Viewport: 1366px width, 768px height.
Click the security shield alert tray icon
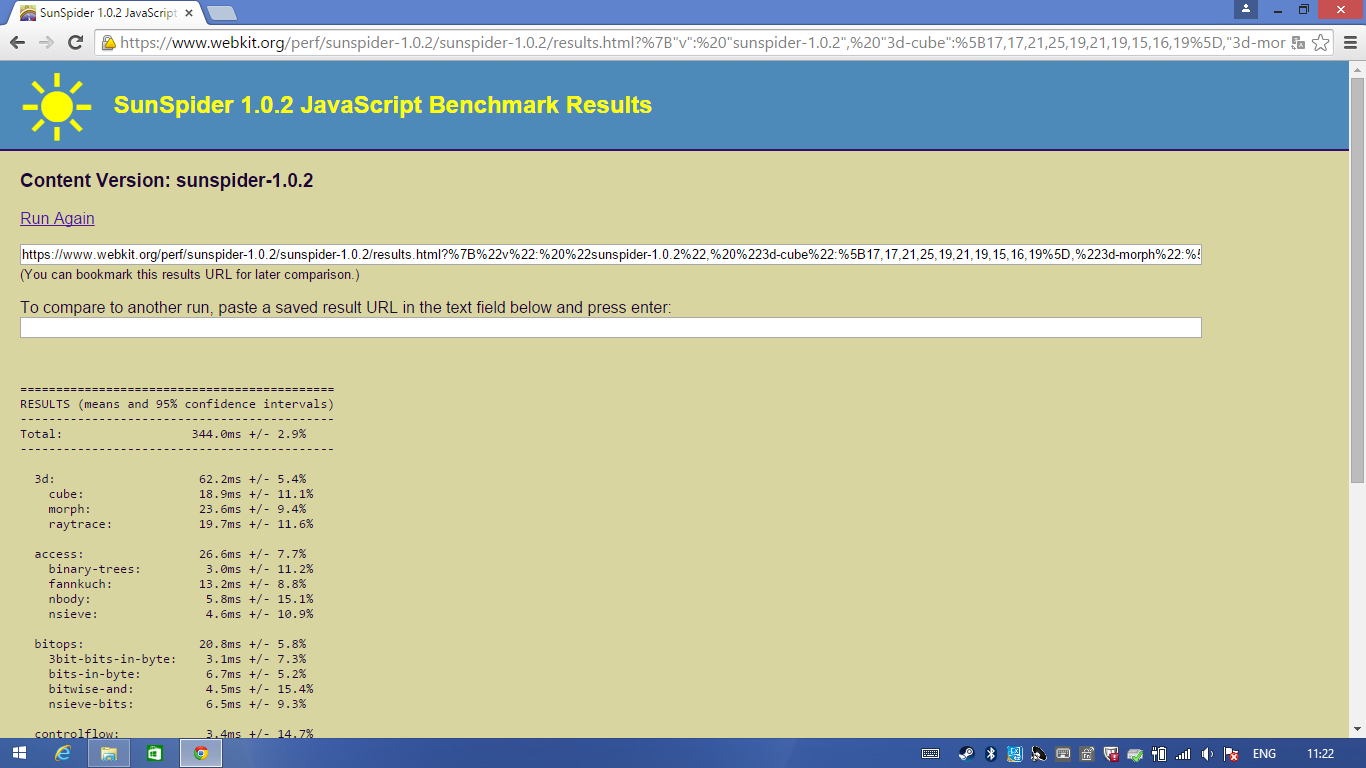pyautogui.click(x=1111, y=753)
